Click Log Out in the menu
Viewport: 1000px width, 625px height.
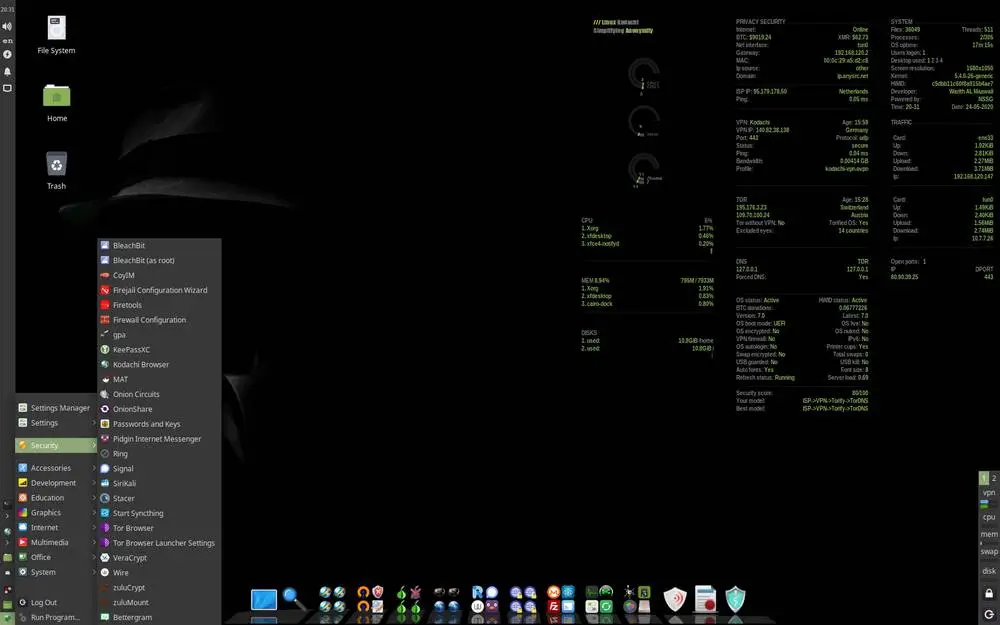coord(56,602)
